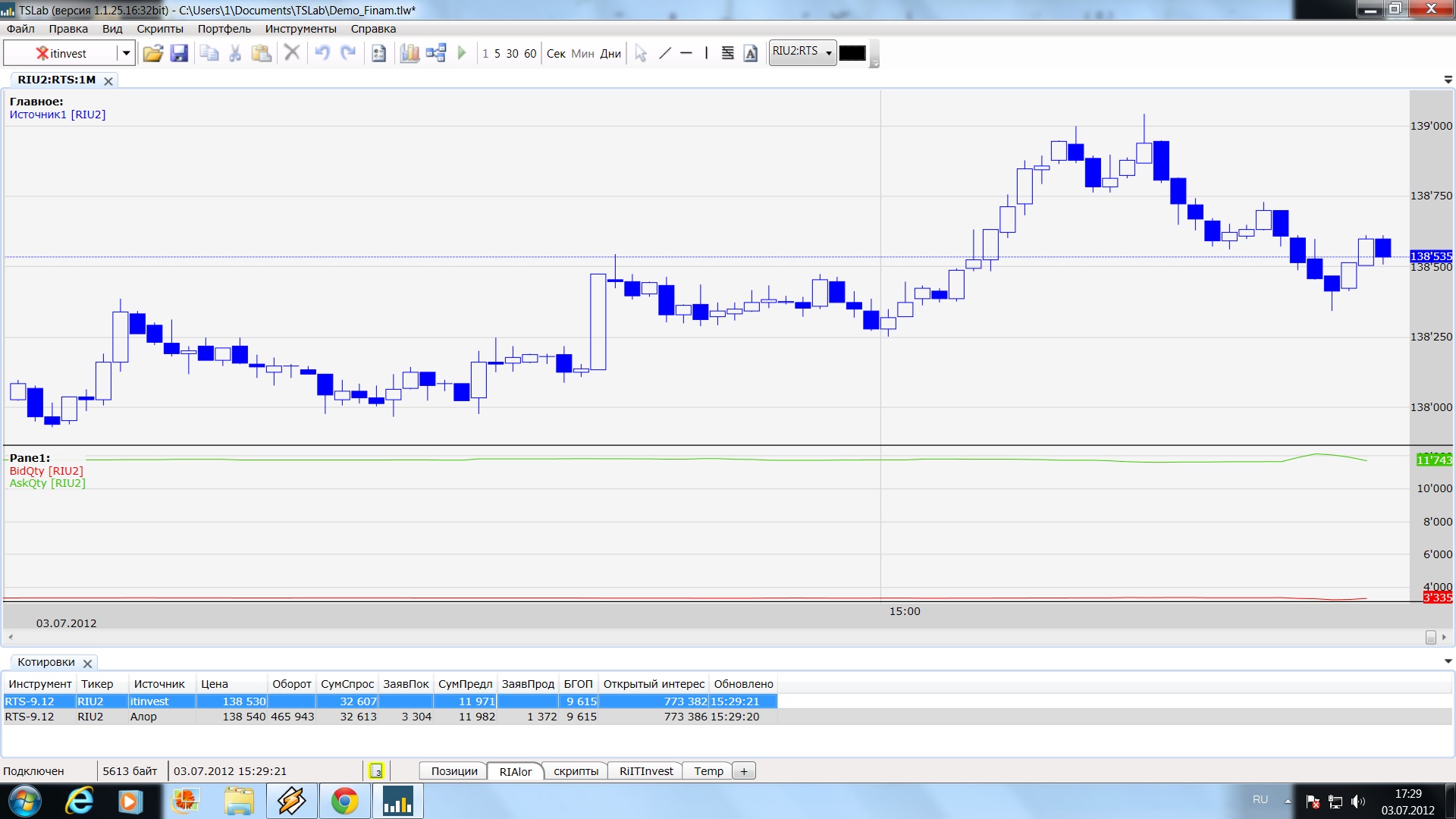
Task: Save the workspace with floppy disk icon
Action: 179,53
